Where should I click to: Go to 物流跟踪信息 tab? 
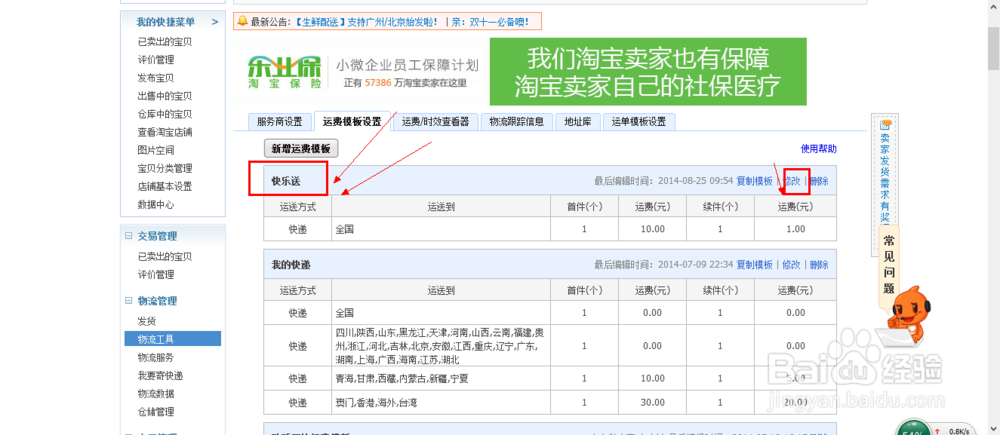coord(517,122)
